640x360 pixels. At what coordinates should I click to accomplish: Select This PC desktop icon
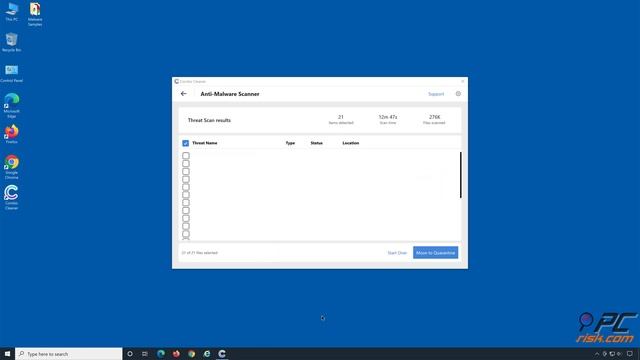tap(11, 11)
